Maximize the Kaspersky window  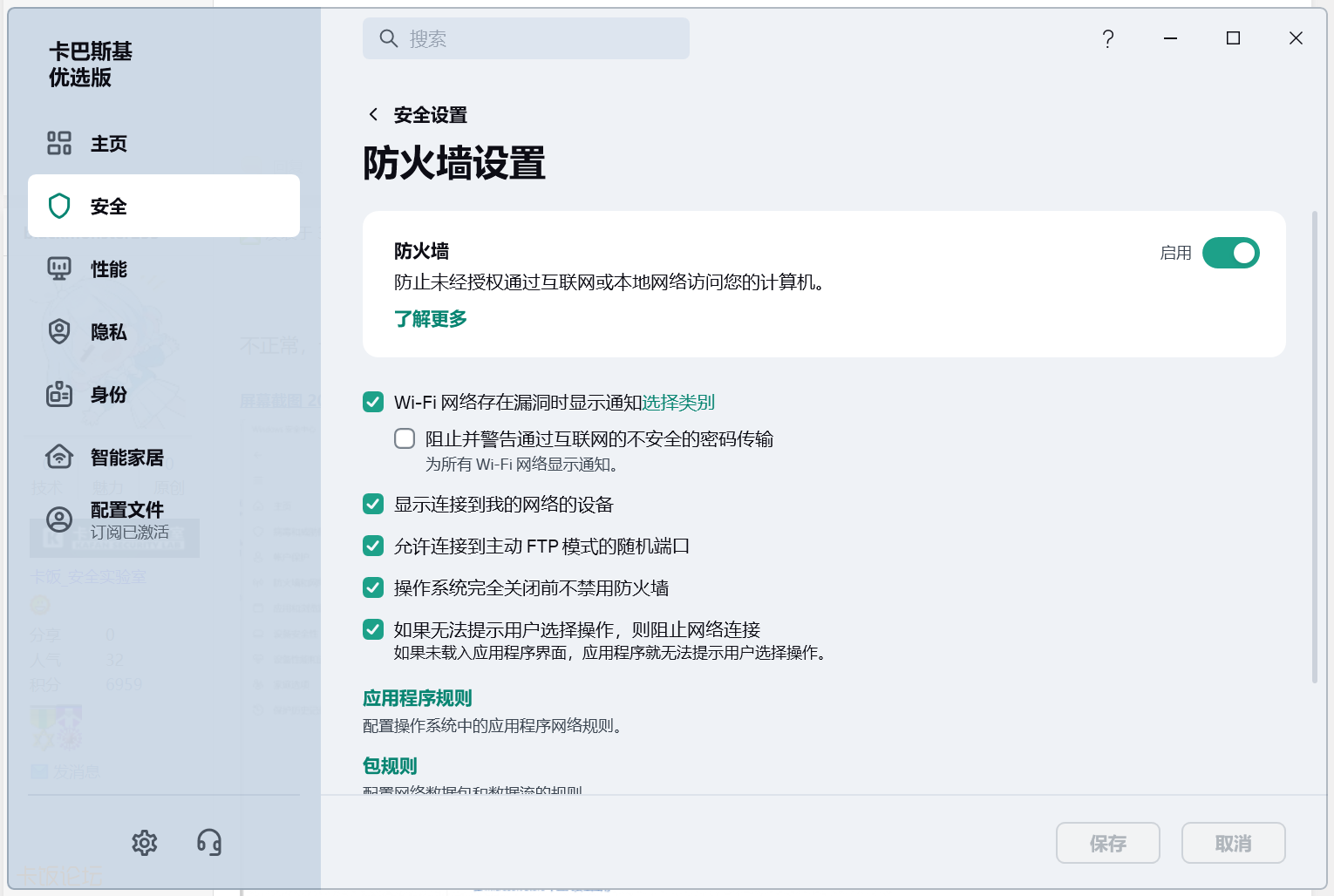(x=1233, y=38)
